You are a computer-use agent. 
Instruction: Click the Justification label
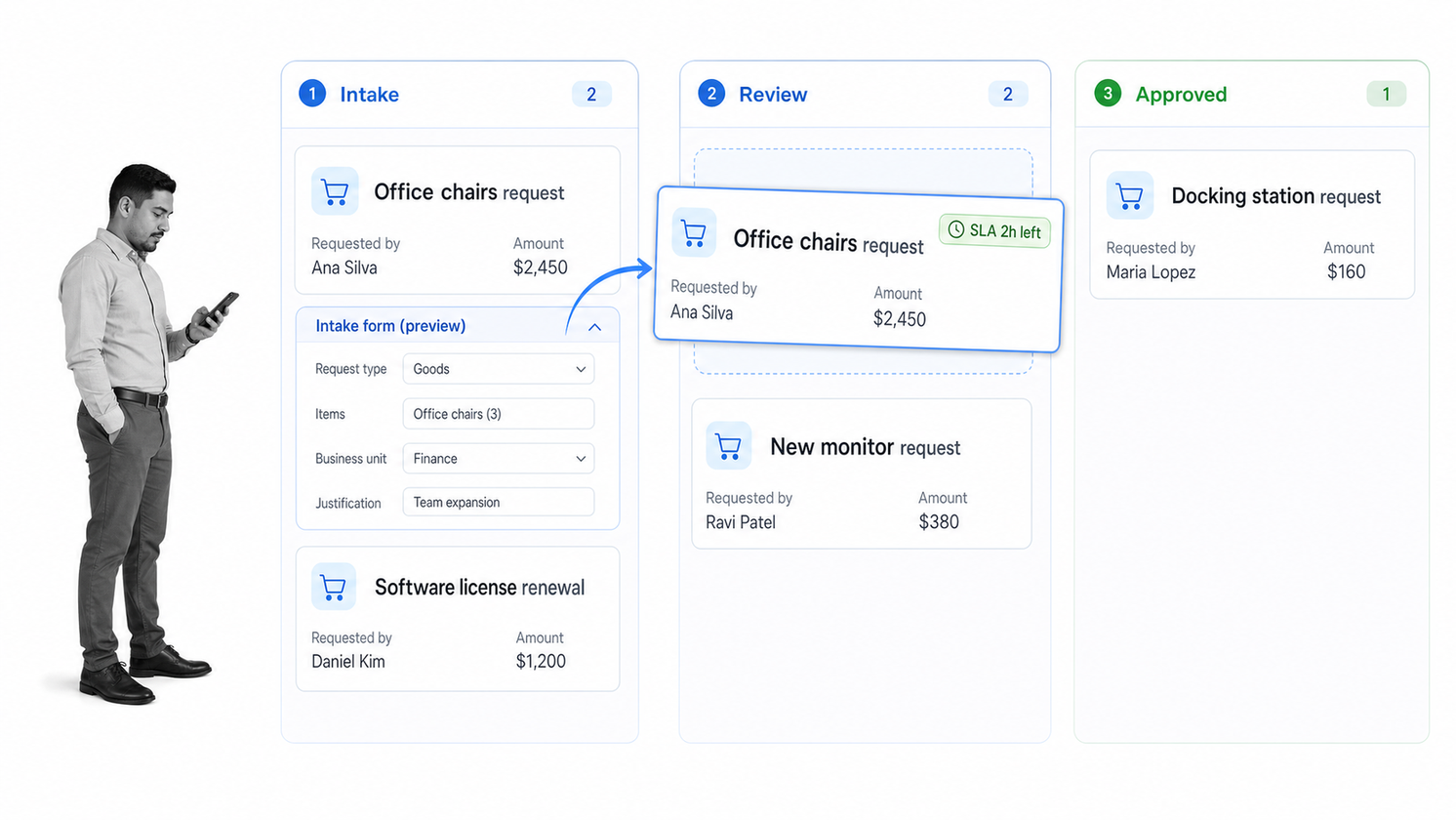(347, 504)
